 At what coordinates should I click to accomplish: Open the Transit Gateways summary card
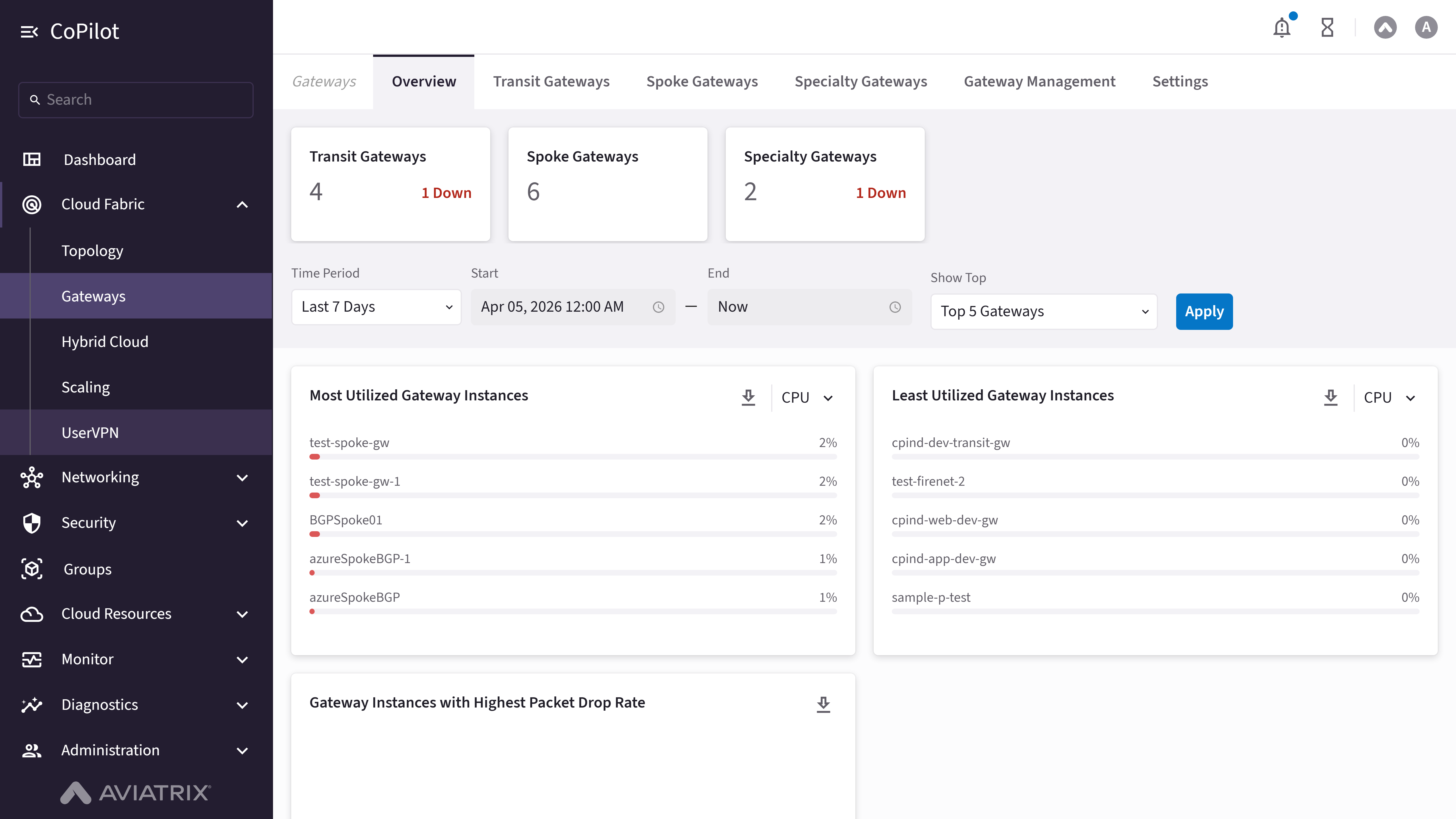pos(390,184)
